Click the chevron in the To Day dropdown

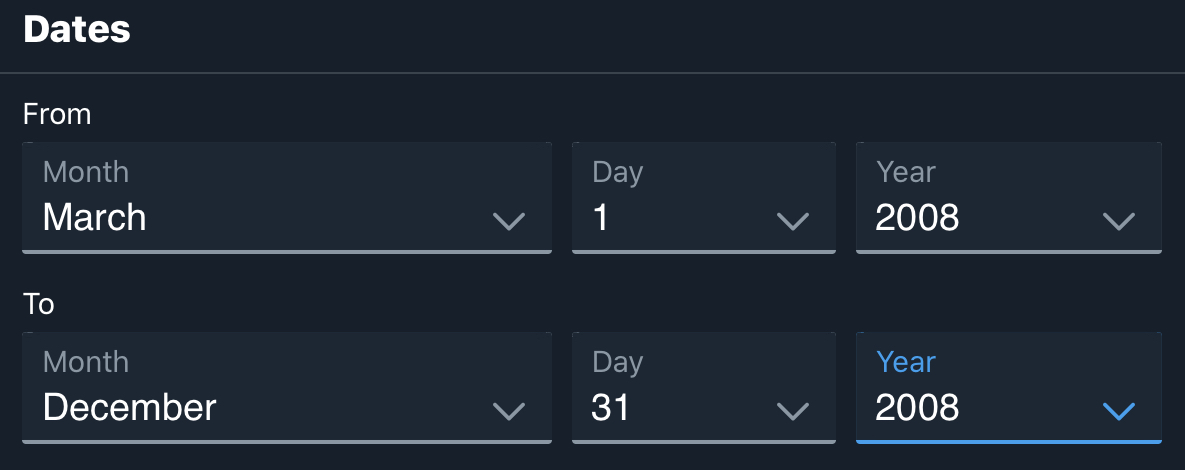[793, 410]
